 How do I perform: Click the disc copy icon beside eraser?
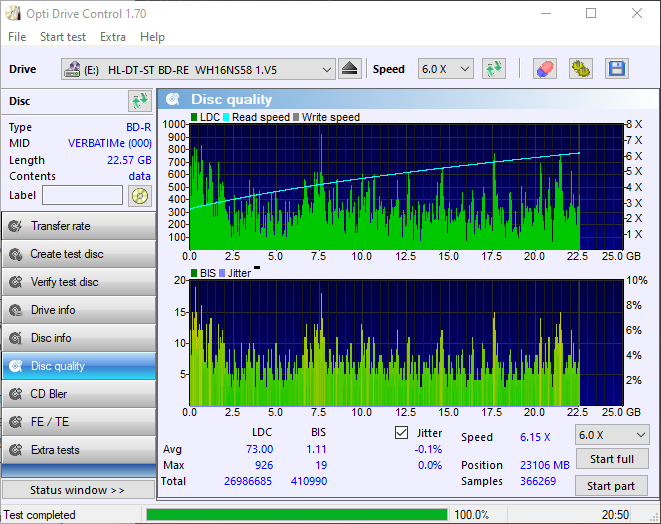[580, 69]
